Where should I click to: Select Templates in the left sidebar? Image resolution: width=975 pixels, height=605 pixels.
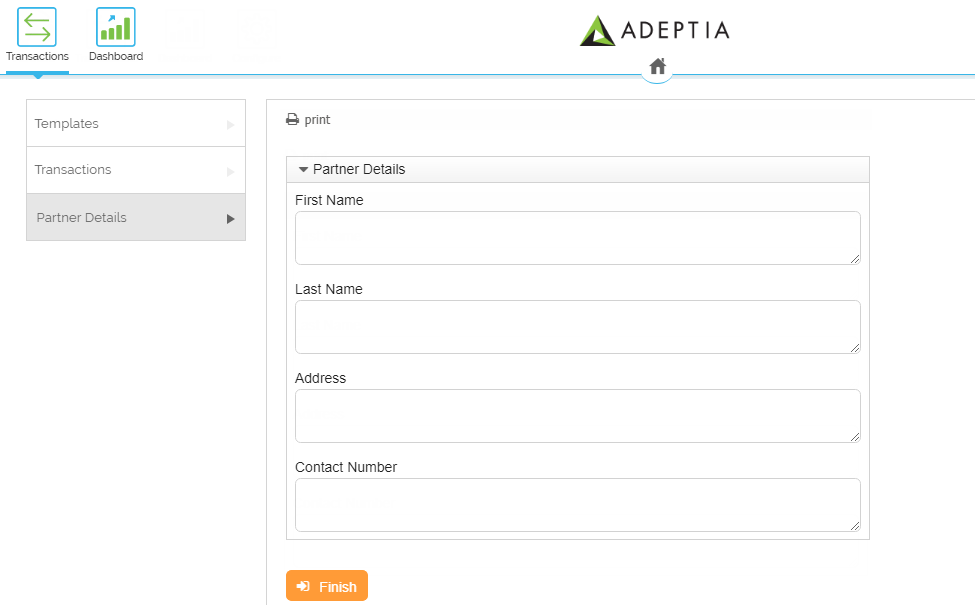pos(67,124)
